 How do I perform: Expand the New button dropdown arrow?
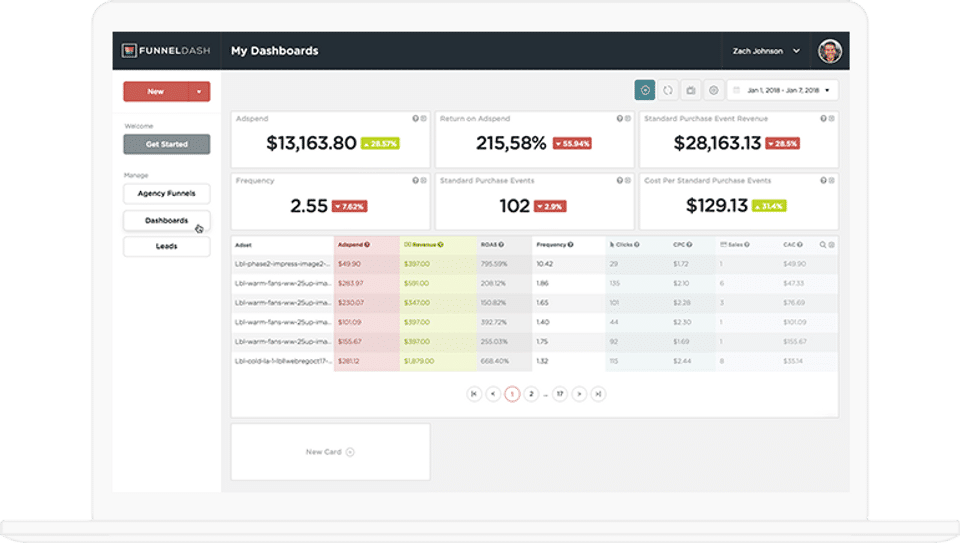pos(199,92)
